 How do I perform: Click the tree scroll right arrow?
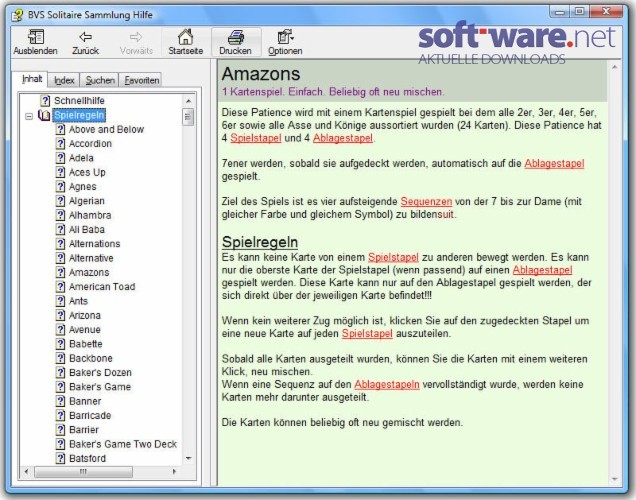(174, 472)
